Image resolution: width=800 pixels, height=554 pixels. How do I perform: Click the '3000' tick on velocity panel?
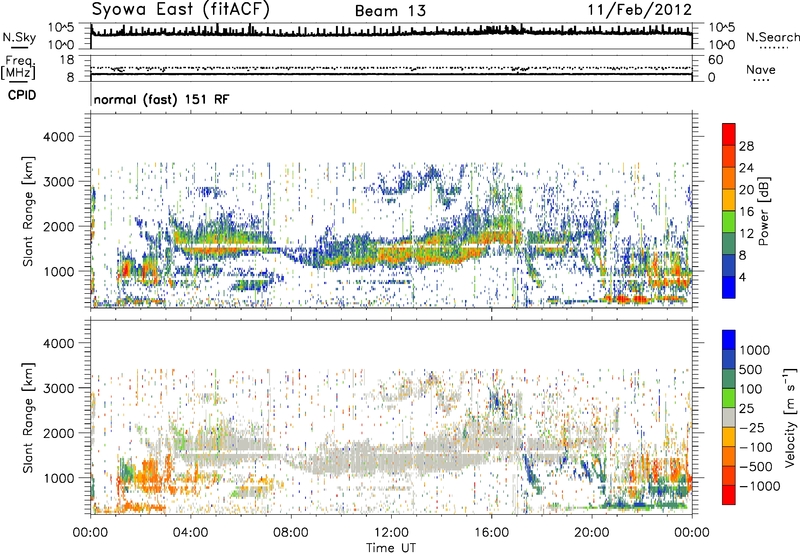click(58, 388)
